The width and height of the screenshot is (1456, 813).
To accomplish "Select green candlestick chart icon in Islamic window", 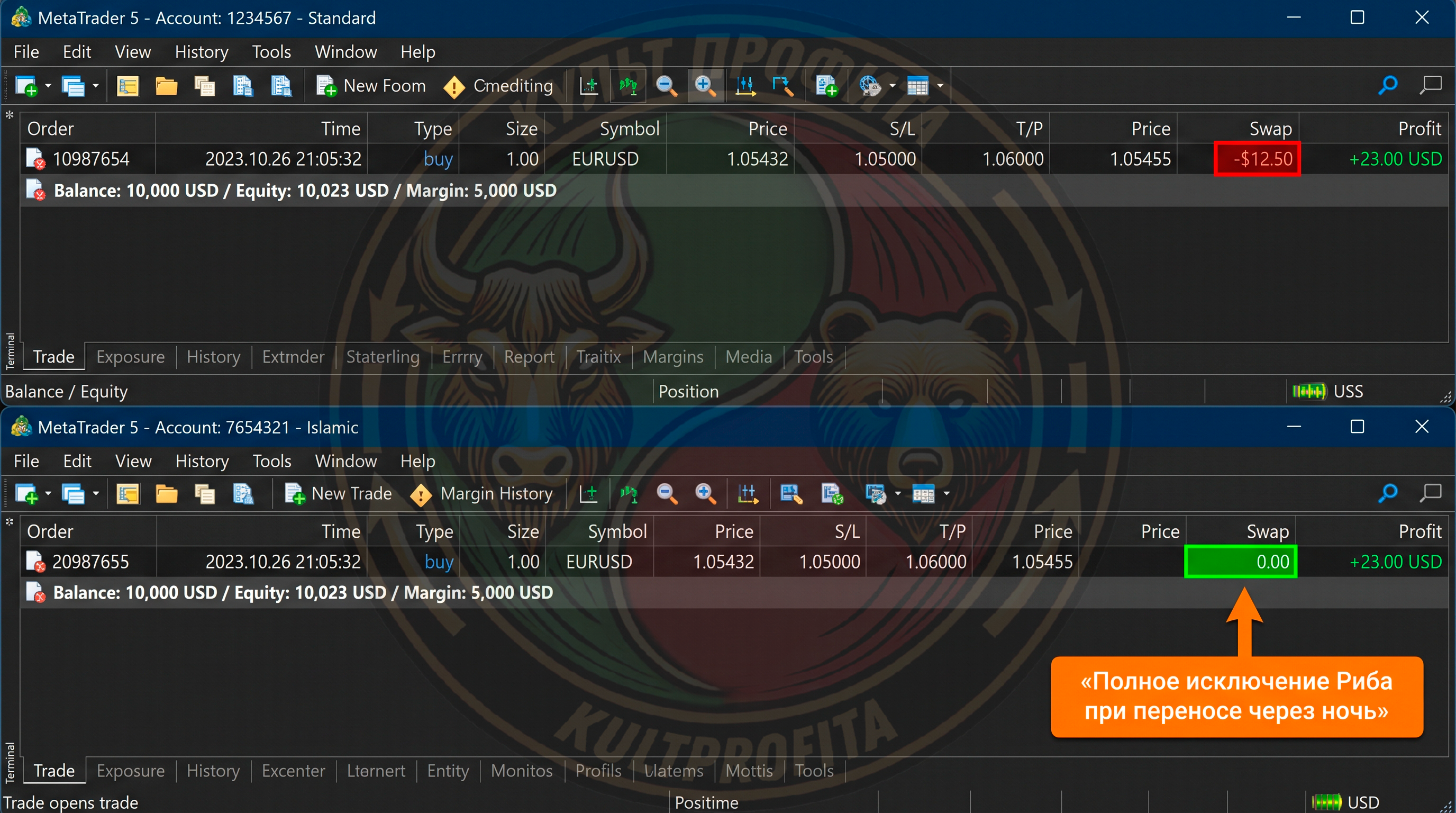I will (x=628, y=494).
